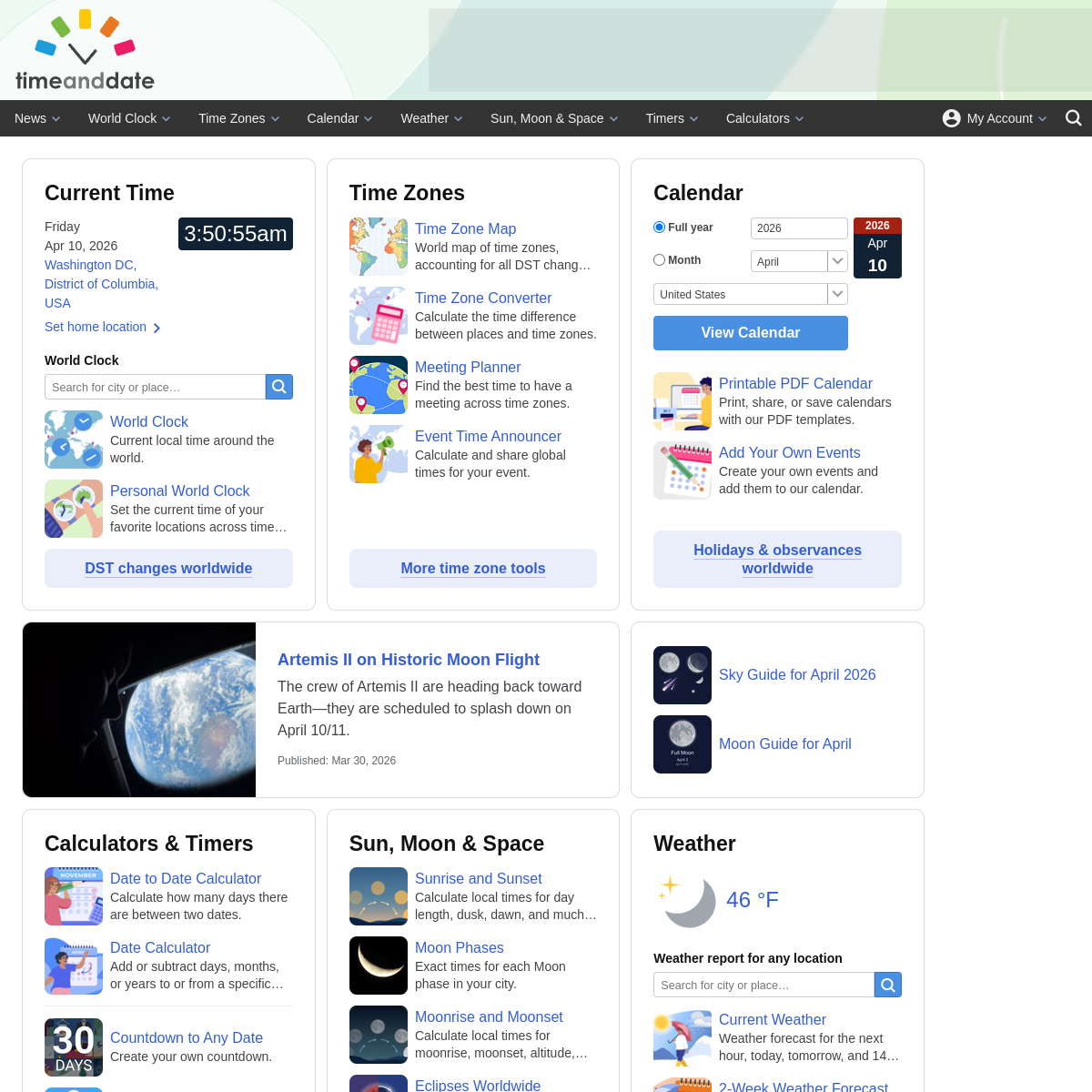
Task: Click the View Calendar button
Action: click(751, 333)
